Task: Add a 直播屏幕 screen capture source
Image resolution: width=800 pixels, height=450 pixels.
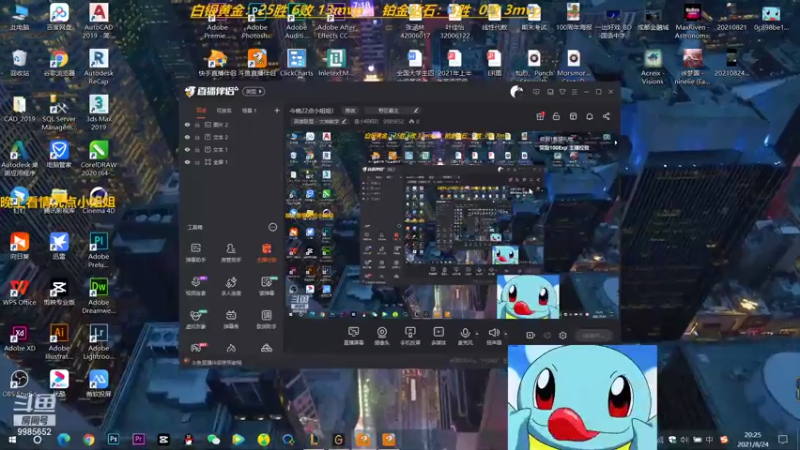Action: pos(354,336)
